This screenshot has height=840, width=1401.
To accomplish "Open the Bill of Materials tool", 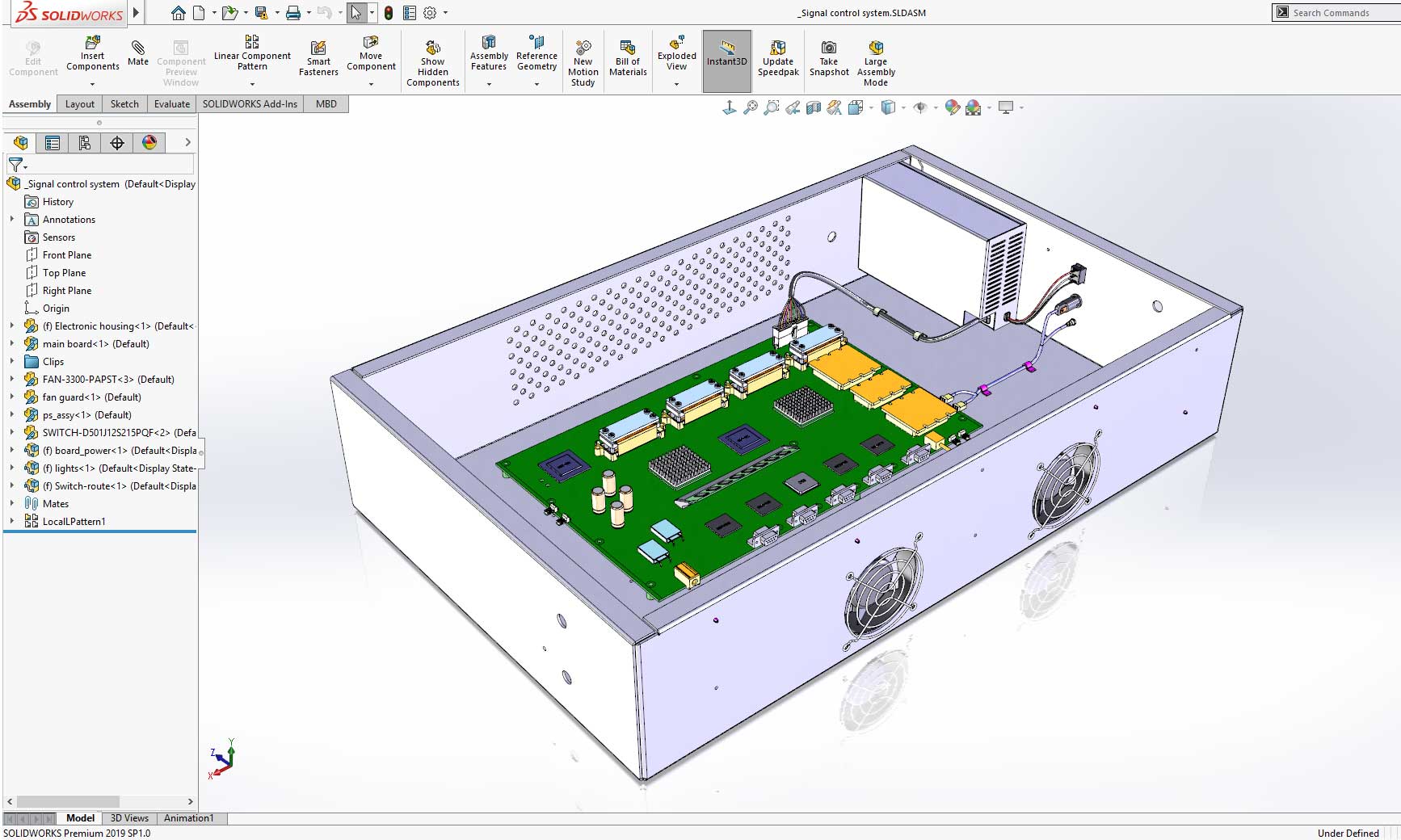I will 628,57.
